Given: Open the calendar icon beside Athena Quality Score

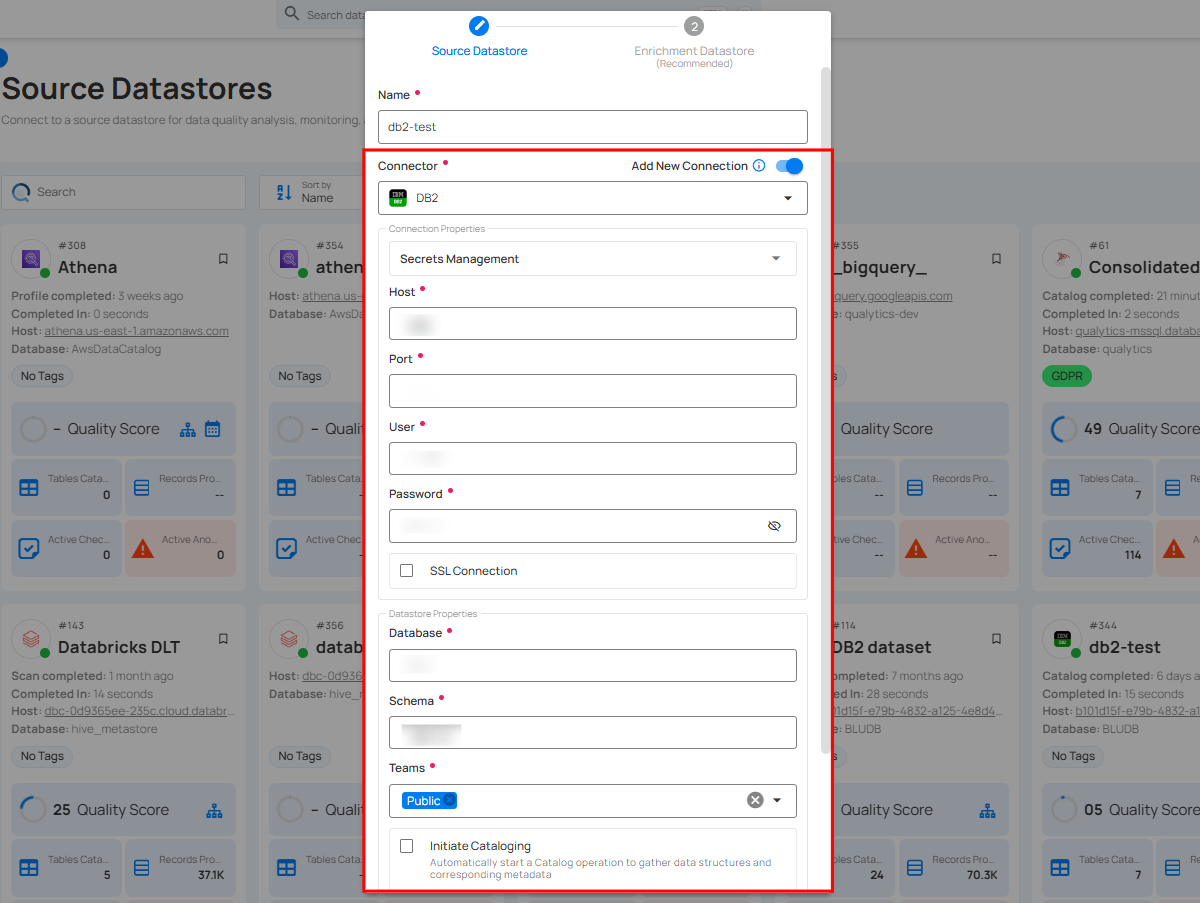Looking at the screenshot, I should pyautogui.click(x=212, y=428).
